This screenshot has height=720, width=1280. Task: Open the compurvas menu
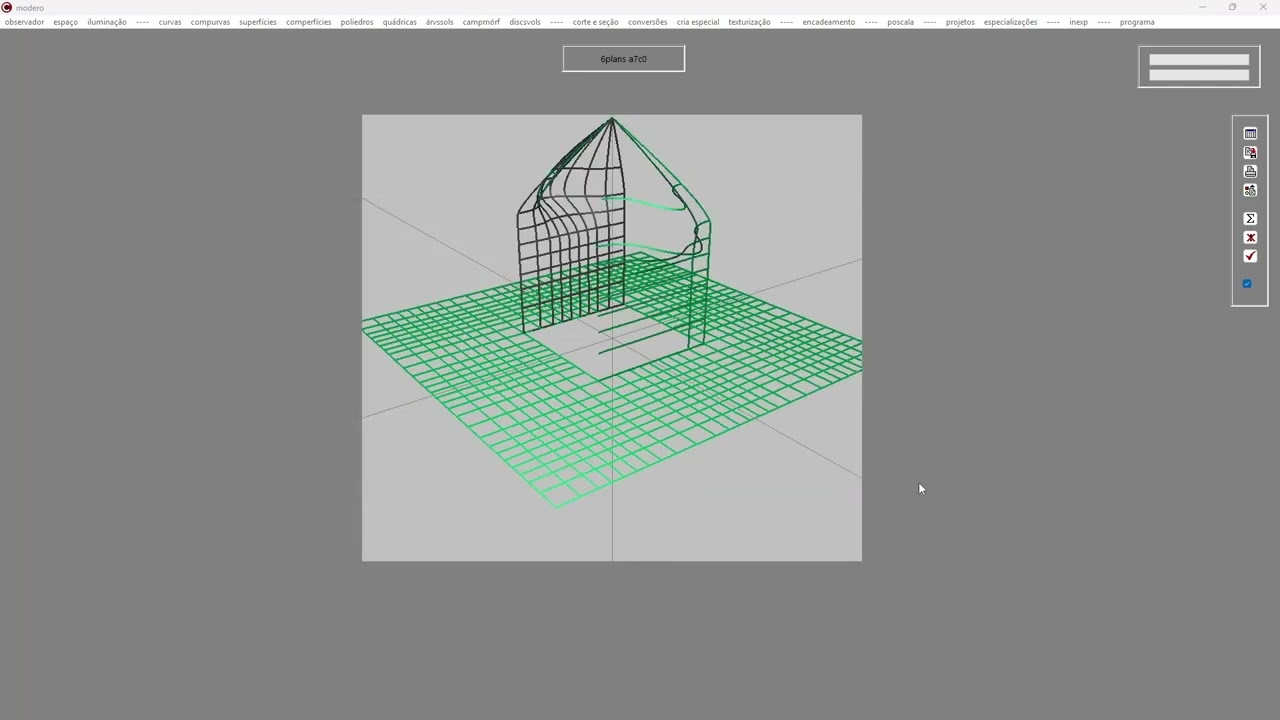[x=210, y=22]
